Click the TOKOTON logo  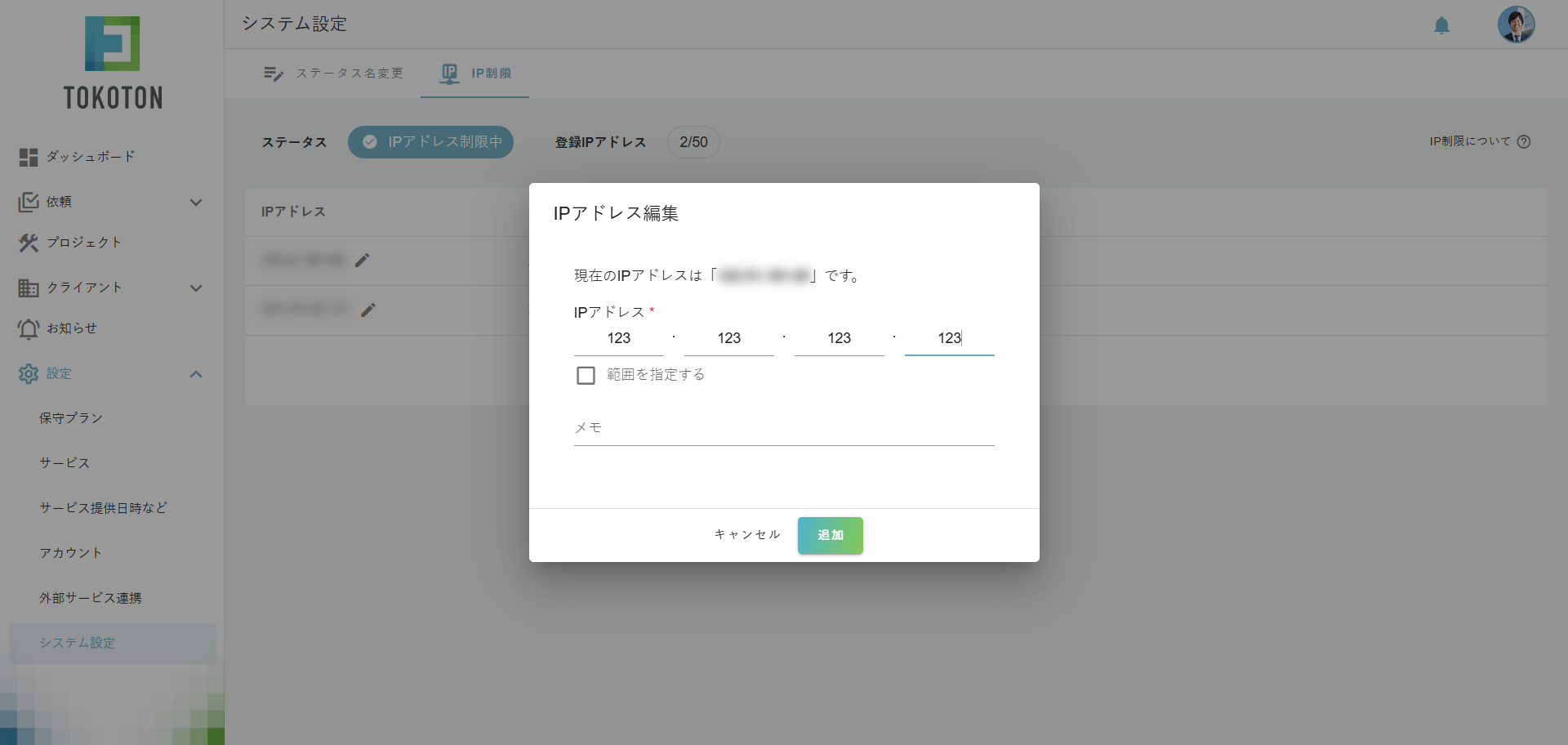pos(113,64)
